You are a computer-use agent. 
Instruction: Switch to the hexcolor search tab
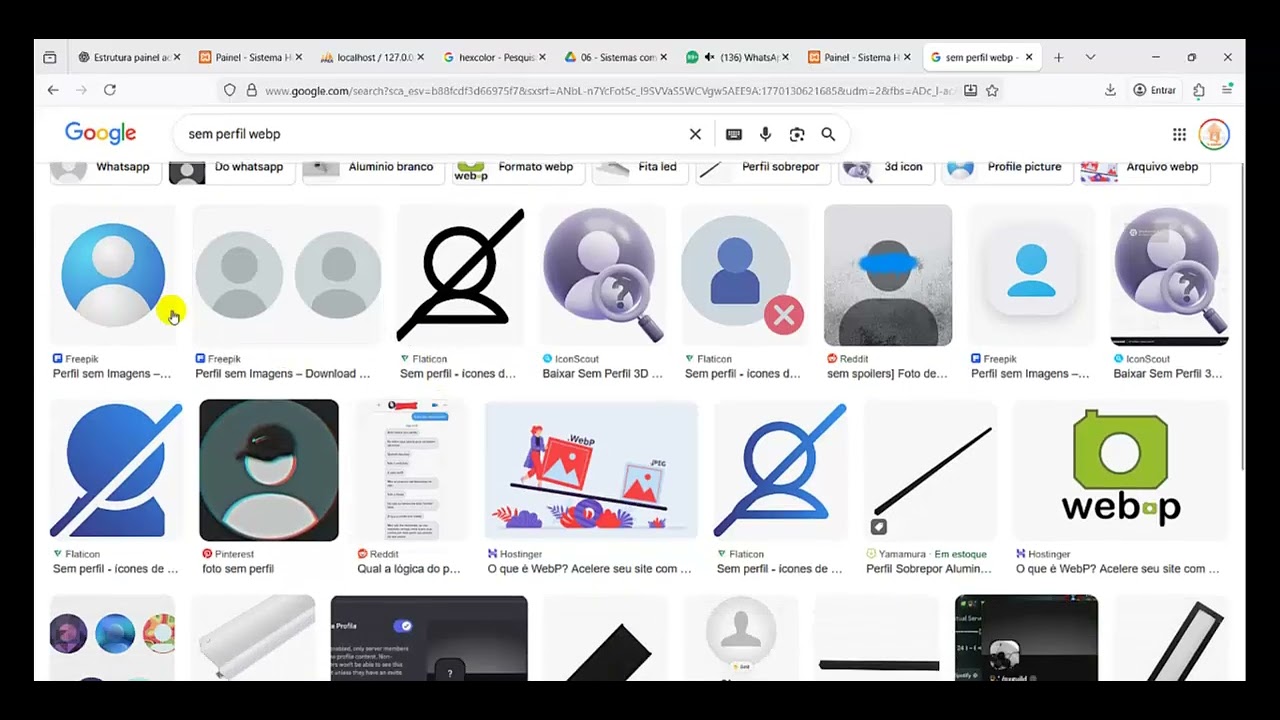pos(494,57)
